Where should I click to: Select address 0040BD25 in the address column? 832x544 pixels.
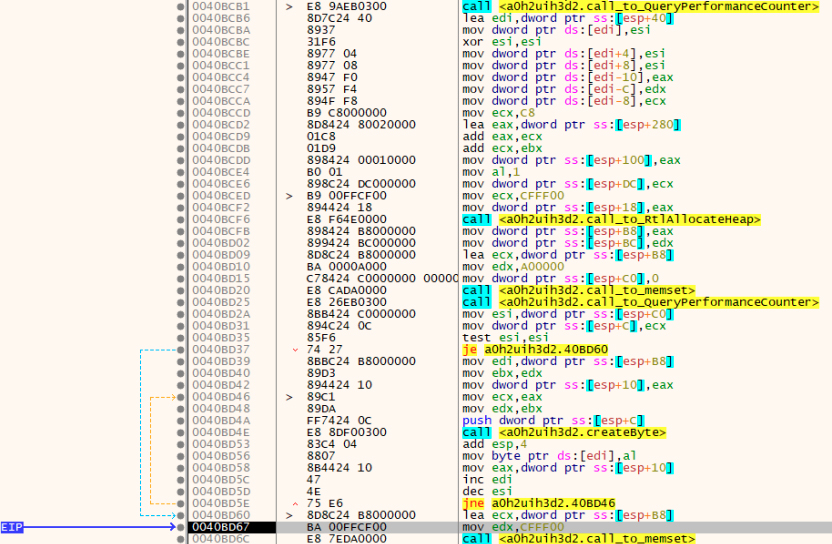(x=221, y=302)
